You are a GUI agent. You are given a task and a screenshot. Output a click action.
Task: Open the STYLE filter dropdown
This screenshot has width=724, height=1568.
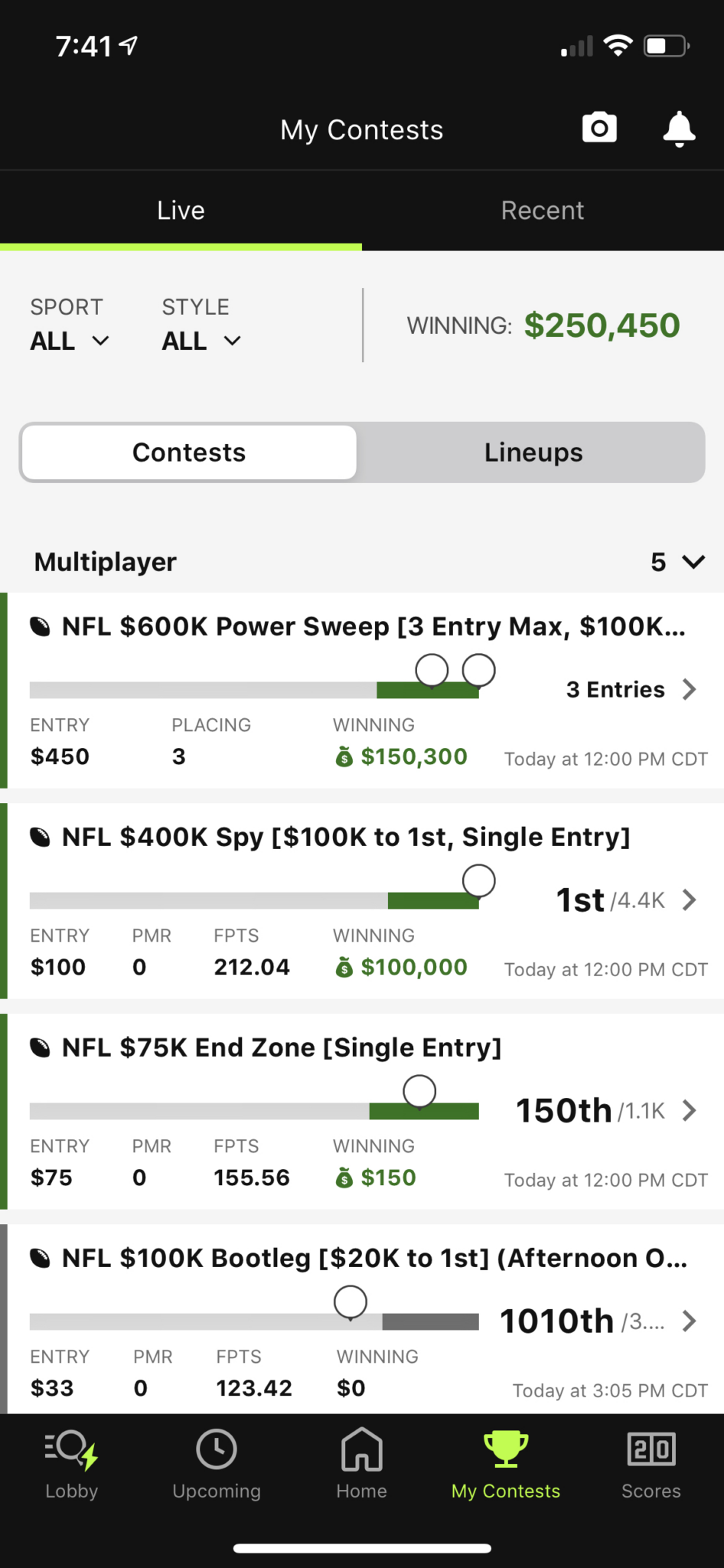coord(201,341)
